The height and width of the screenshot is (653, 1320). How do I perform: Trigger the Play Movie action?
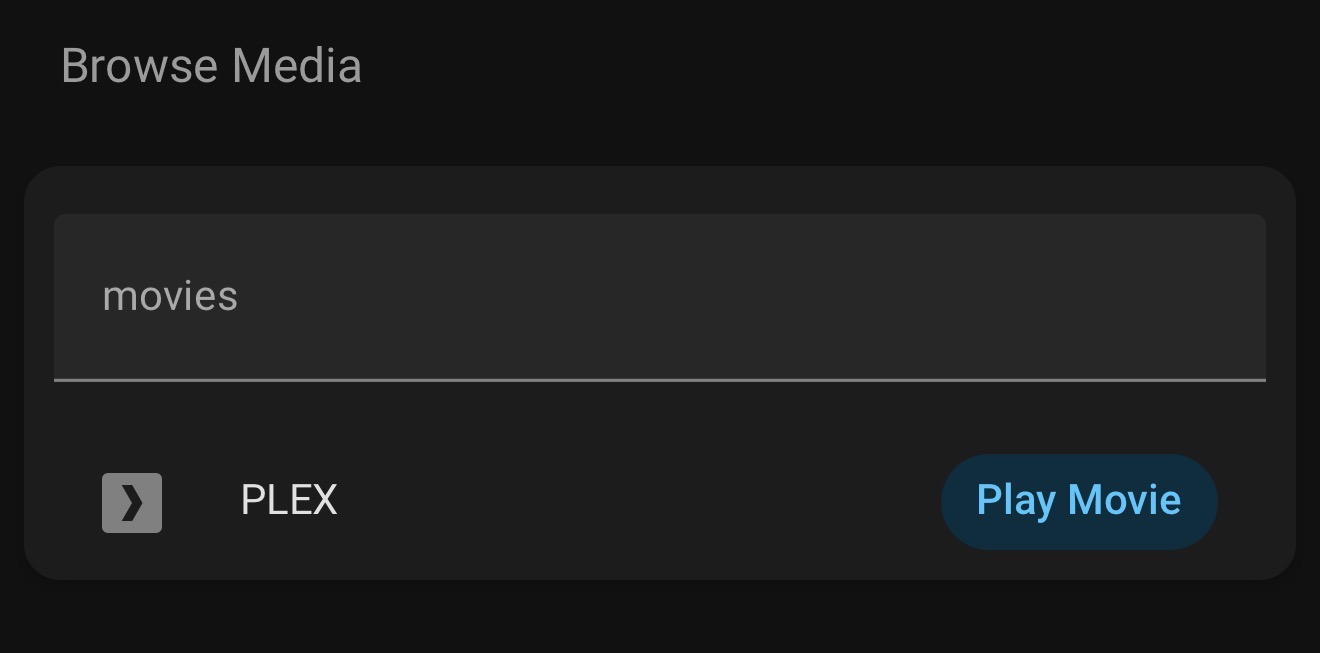pyautogui.click(x=1078, y=501)
